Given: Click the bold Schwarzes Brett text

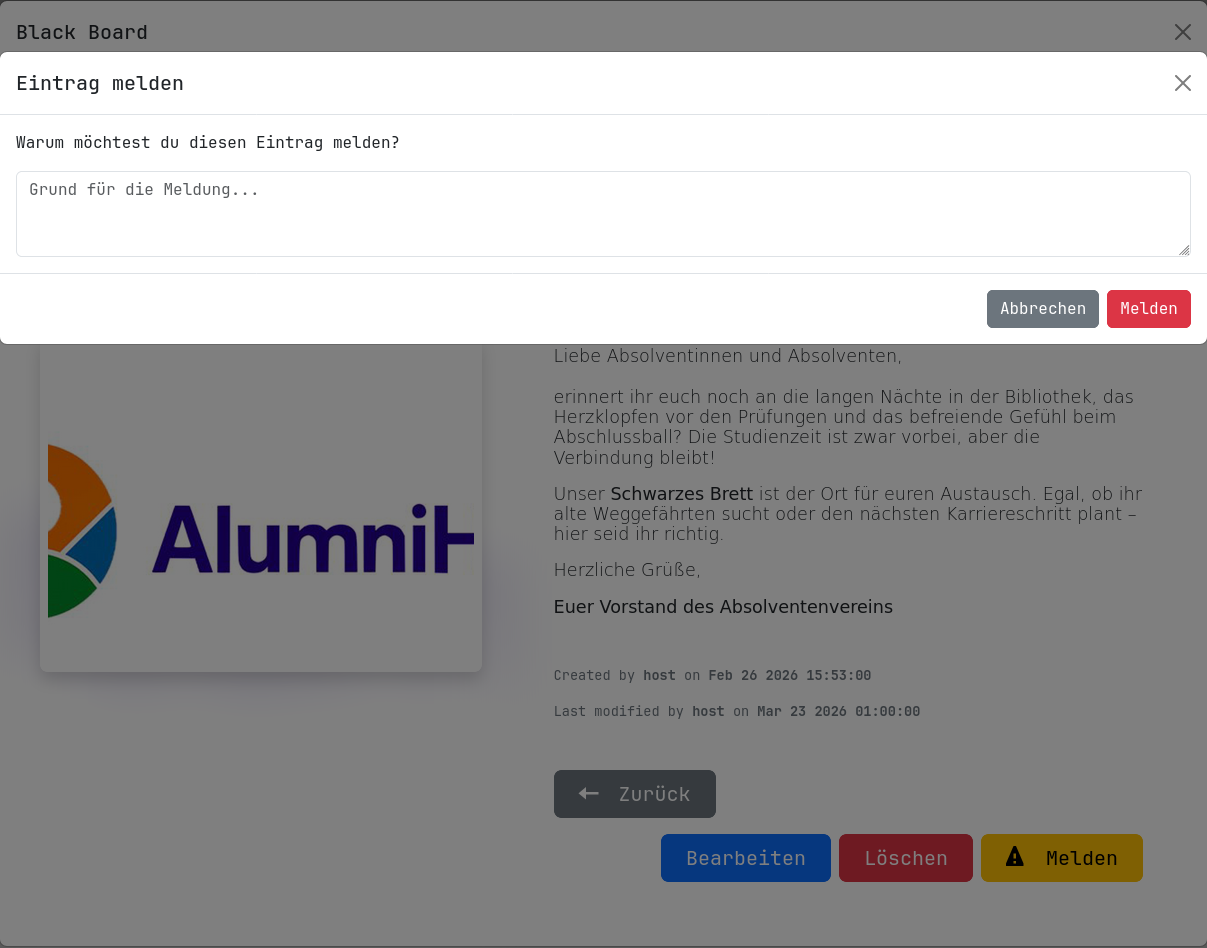Looking at the screenshot, I should (x=681, y=494).
